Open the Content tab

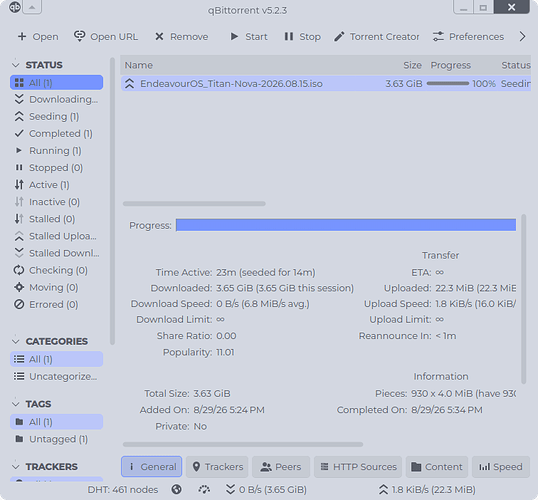point(437,467)
